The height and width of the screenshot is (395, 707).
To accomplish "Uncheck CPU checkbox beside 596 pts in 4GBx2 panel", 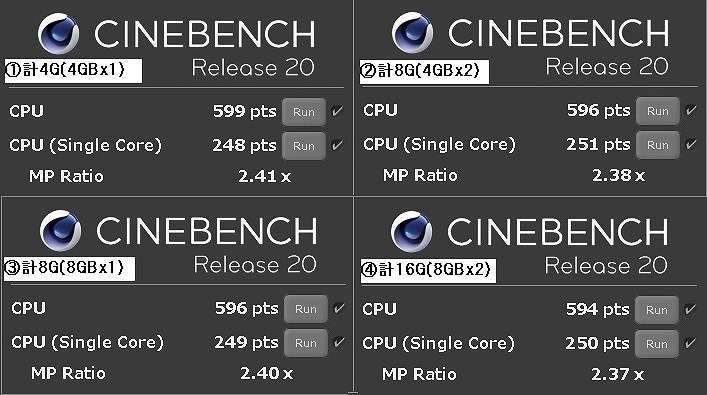I will coord(691,110).
